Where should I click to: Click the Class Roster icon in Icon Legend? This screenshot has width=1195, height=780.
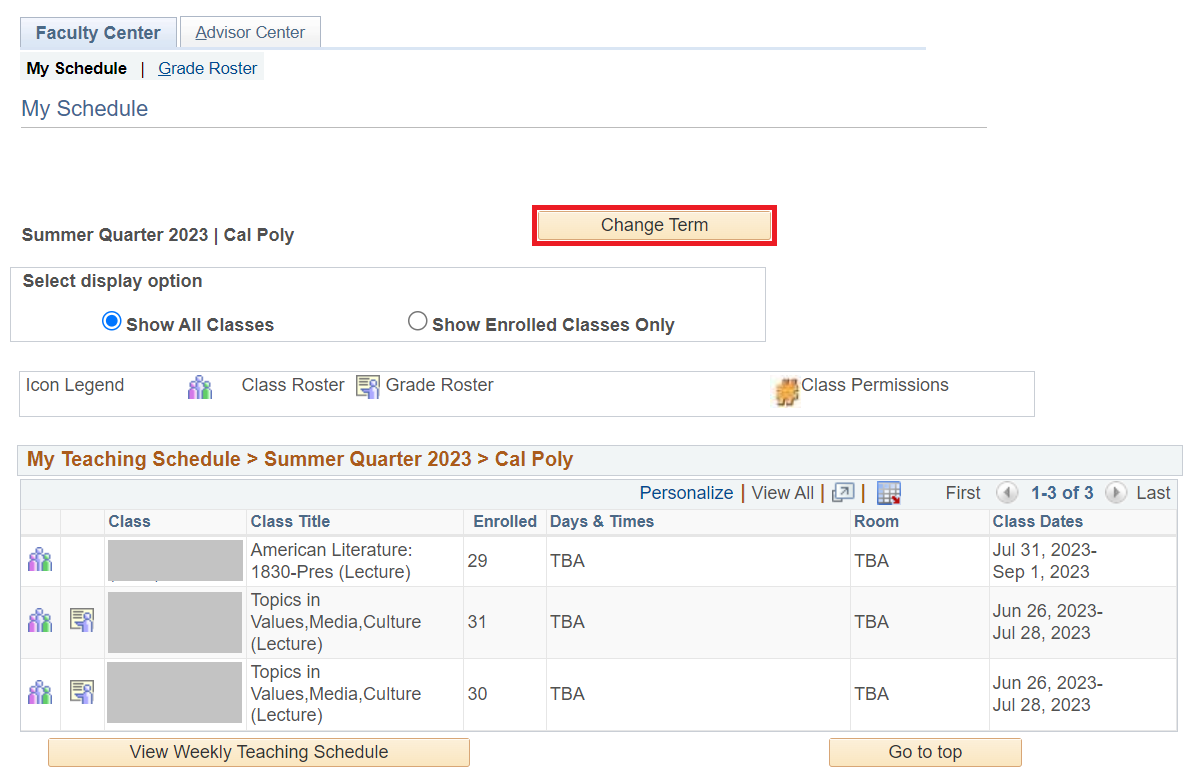[200, 386]
